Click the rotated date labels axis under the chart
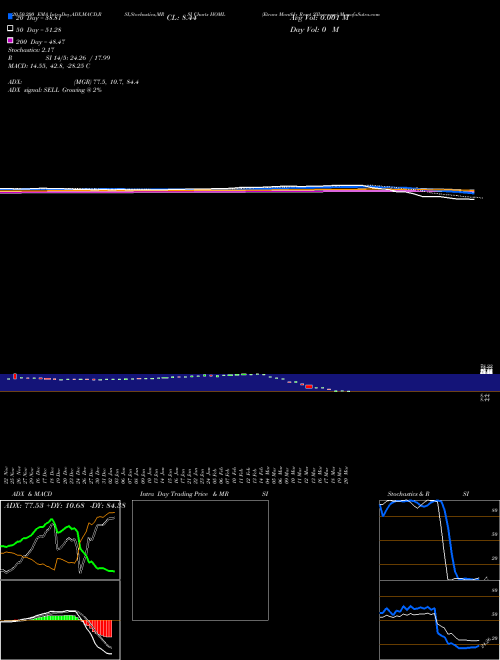The image size is (500, 660). point(177,475)
